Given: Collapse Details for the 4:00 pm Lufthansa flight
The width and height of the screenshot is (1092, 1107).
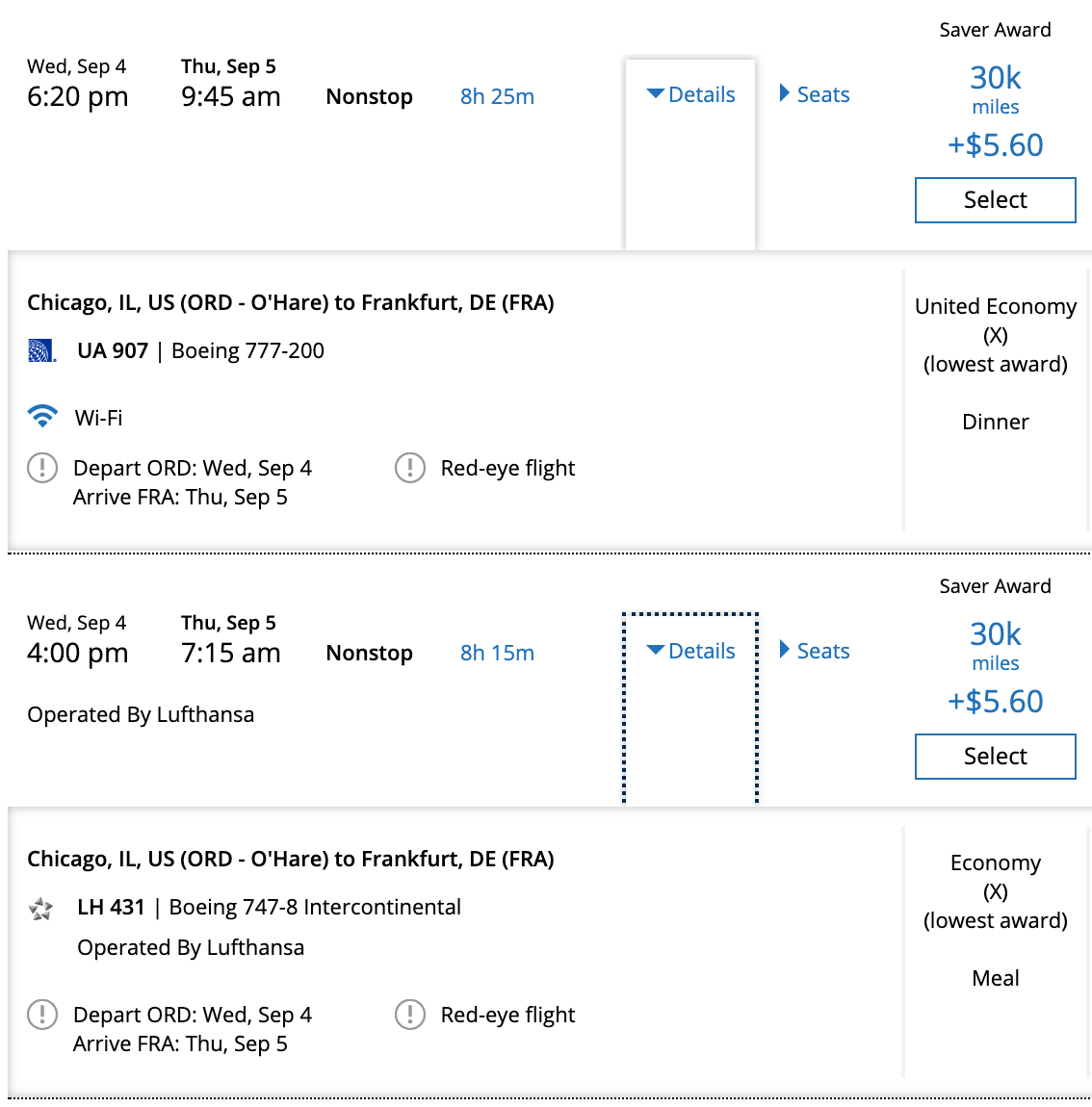Looking at the screenshot, I should (x=690, y=651).
